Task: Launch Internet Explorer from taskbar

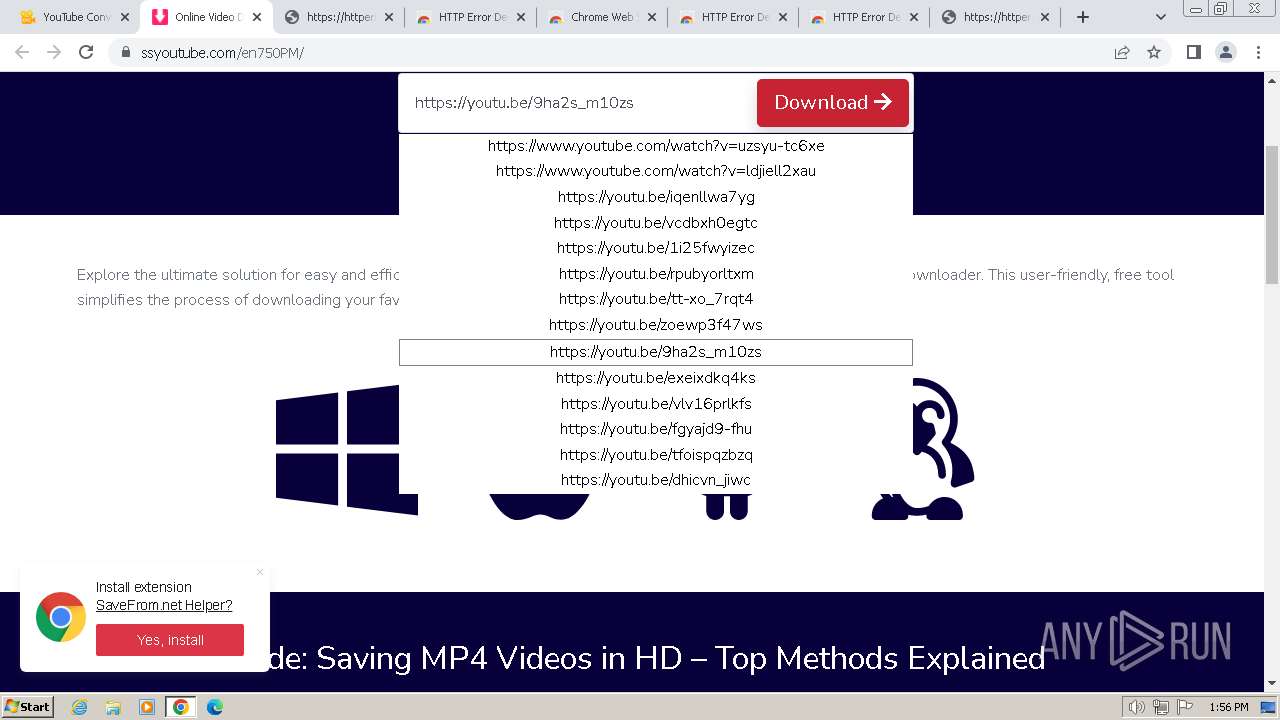Action: tap(79, 707)
